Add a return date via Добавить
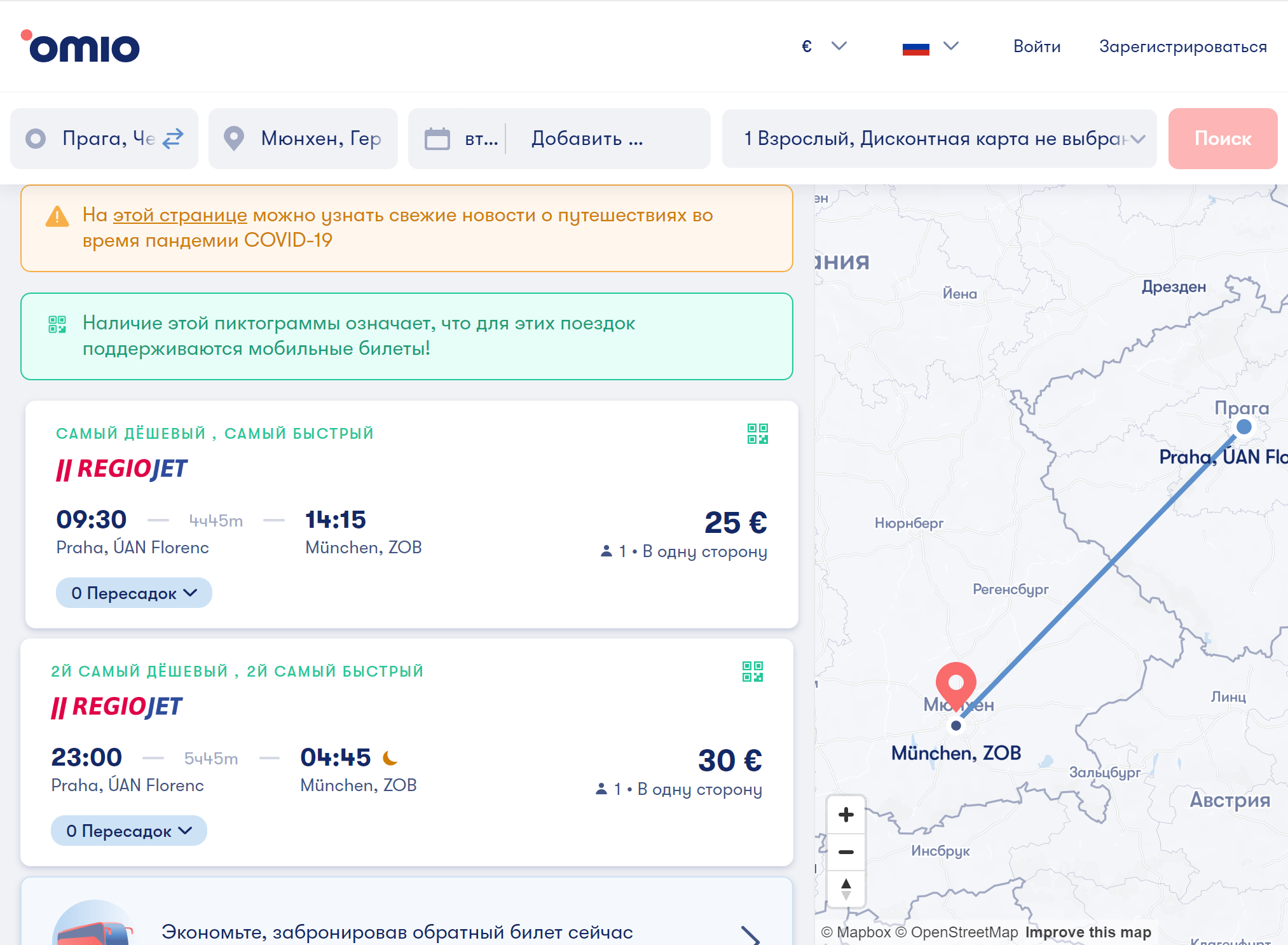Screen dimensions: 1288x945 pos(587,139)
